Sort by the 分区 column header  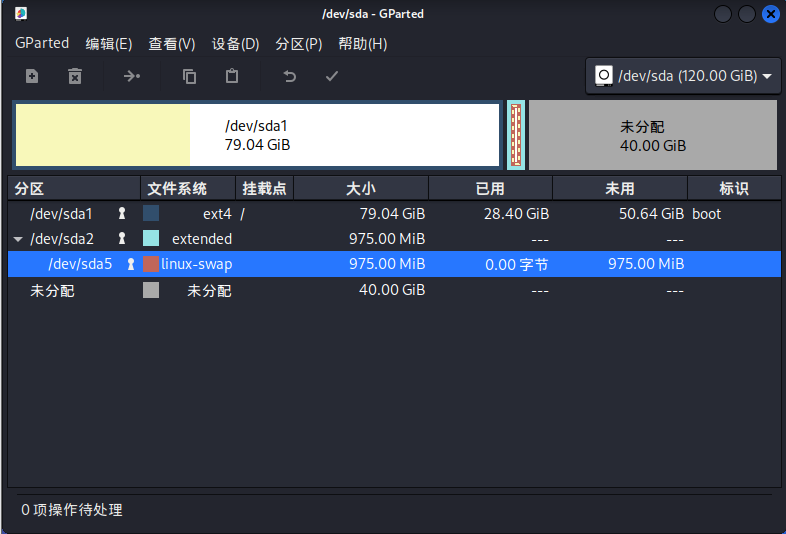click(x=74, y=189)
